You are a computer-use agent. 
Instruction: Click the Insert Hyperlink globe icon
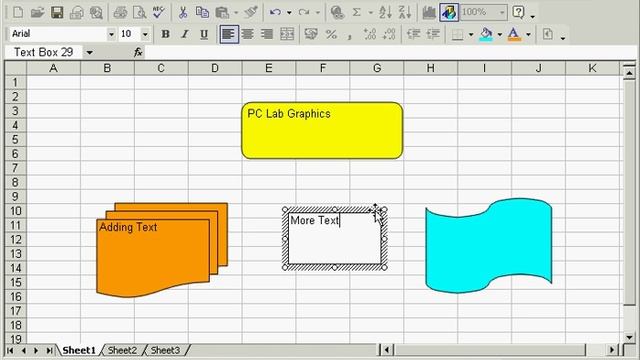click(337, 13)
